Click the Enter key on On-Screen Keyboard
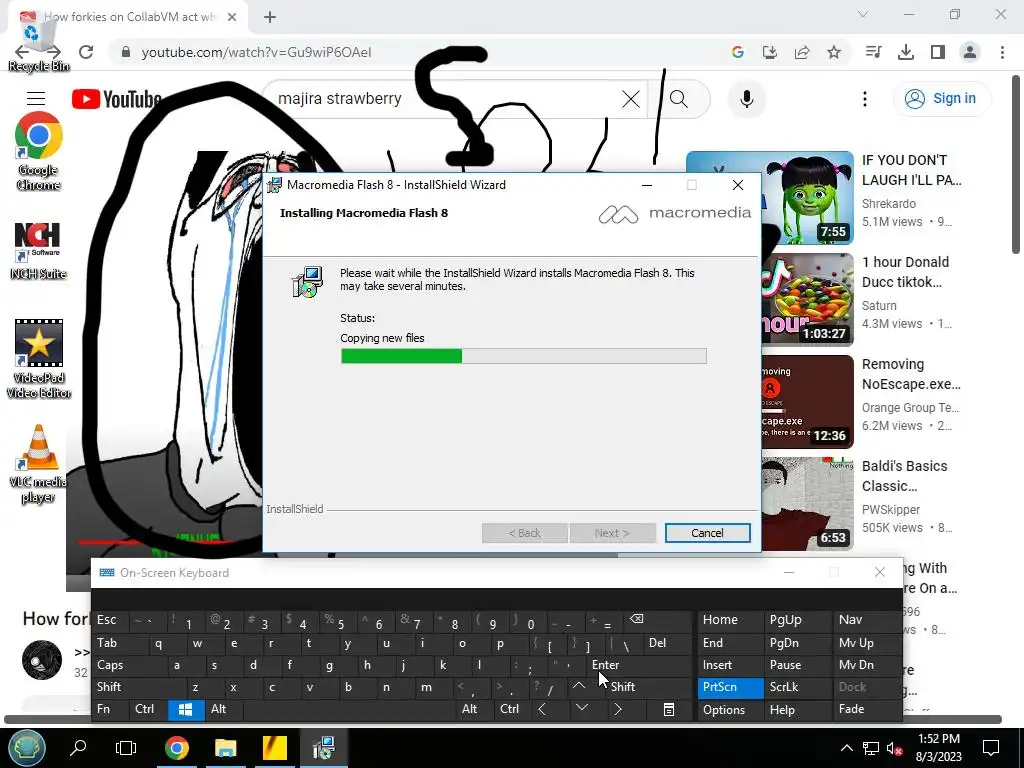 (x=638, y=665)
